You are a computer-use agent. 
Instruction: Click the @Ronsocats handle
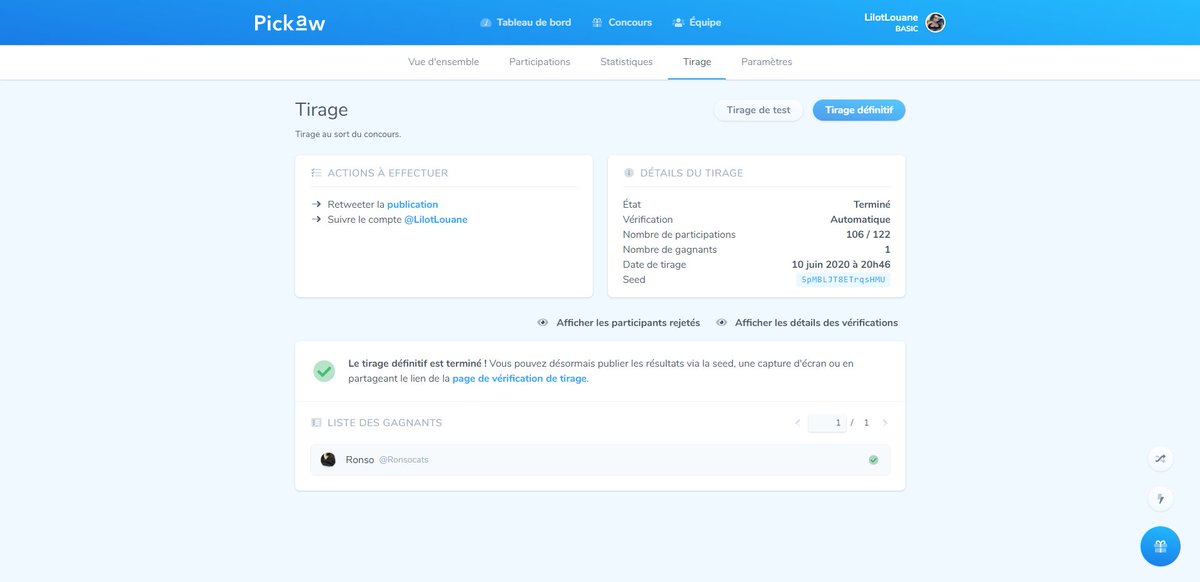tap(404, 460)
